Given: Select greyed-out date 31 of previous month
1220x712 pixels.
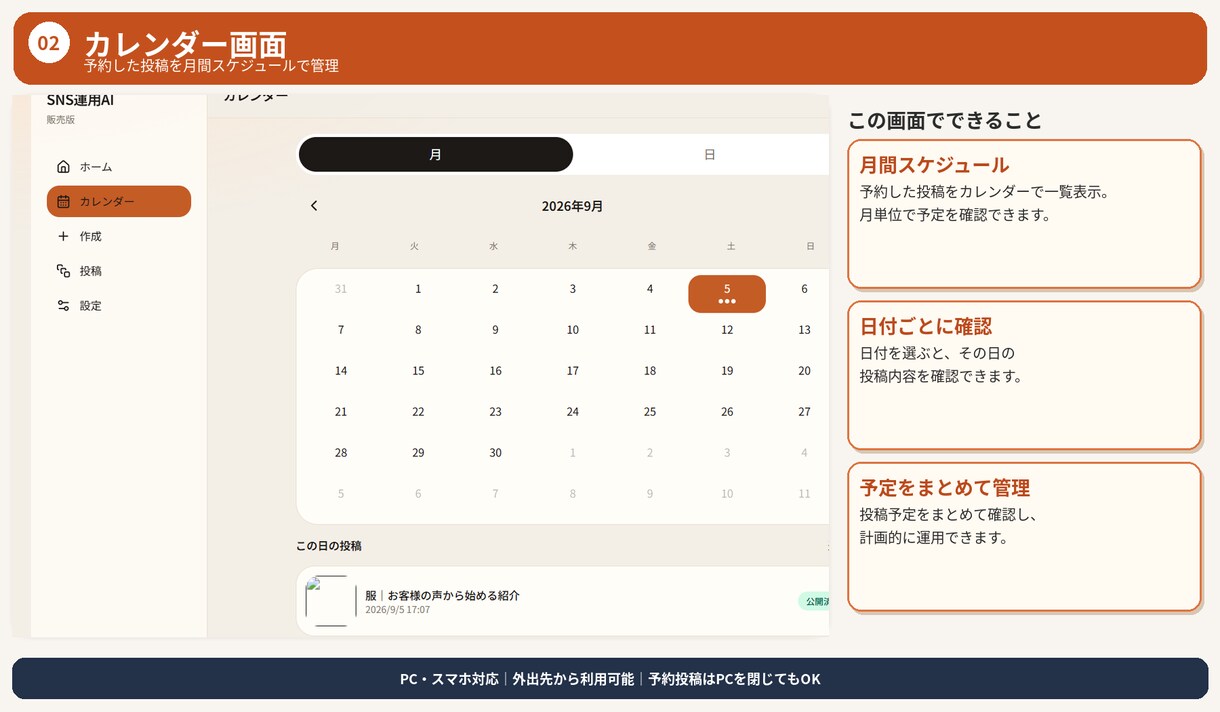Looking at the screenshot, I should point(341,289).
